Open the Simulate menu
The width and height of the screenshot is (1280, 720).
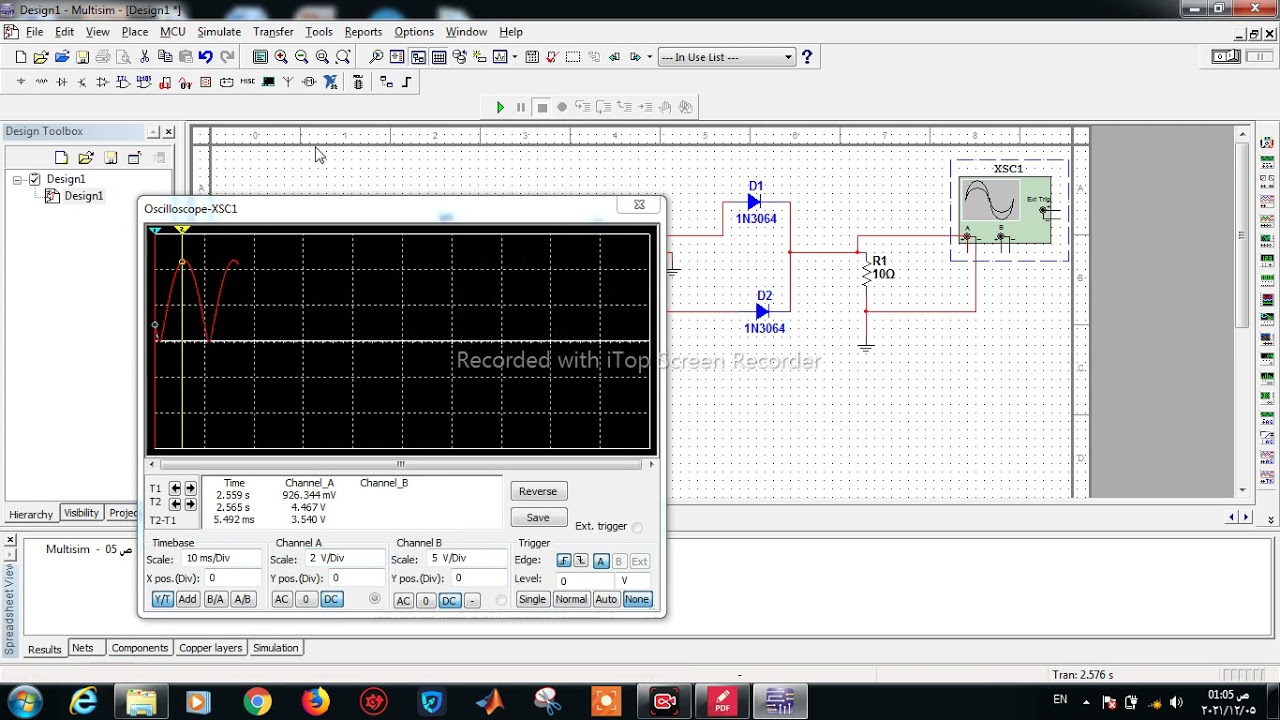pyautogui.click(x=218, y=32)
